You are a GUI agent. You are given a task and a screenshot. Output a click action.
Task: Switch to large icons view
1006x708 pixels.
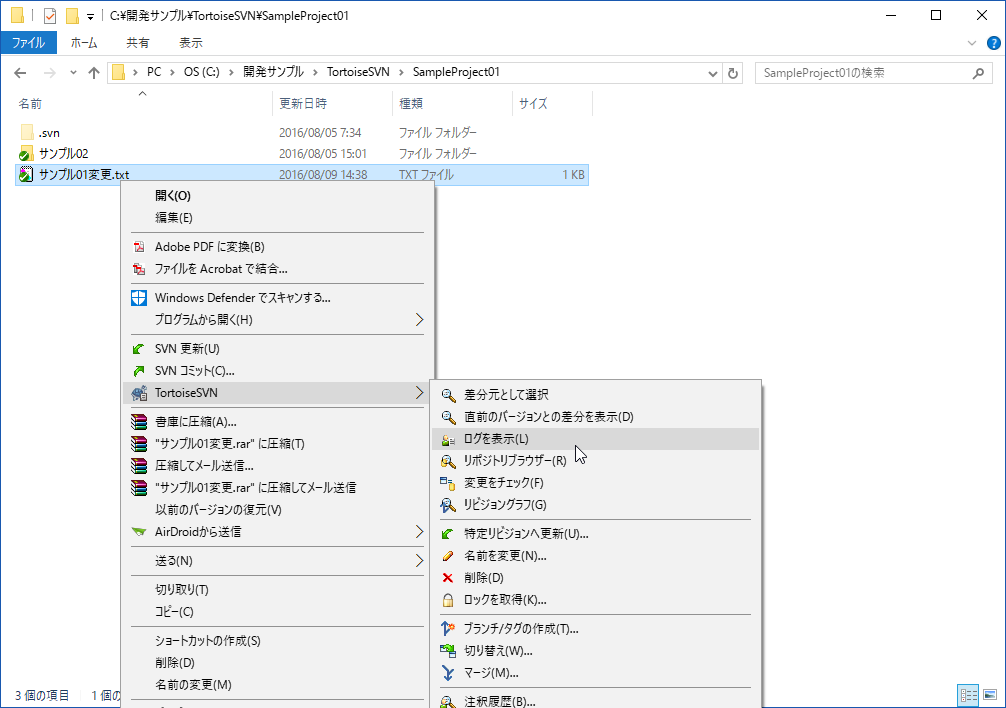click(x=990, y=695)
